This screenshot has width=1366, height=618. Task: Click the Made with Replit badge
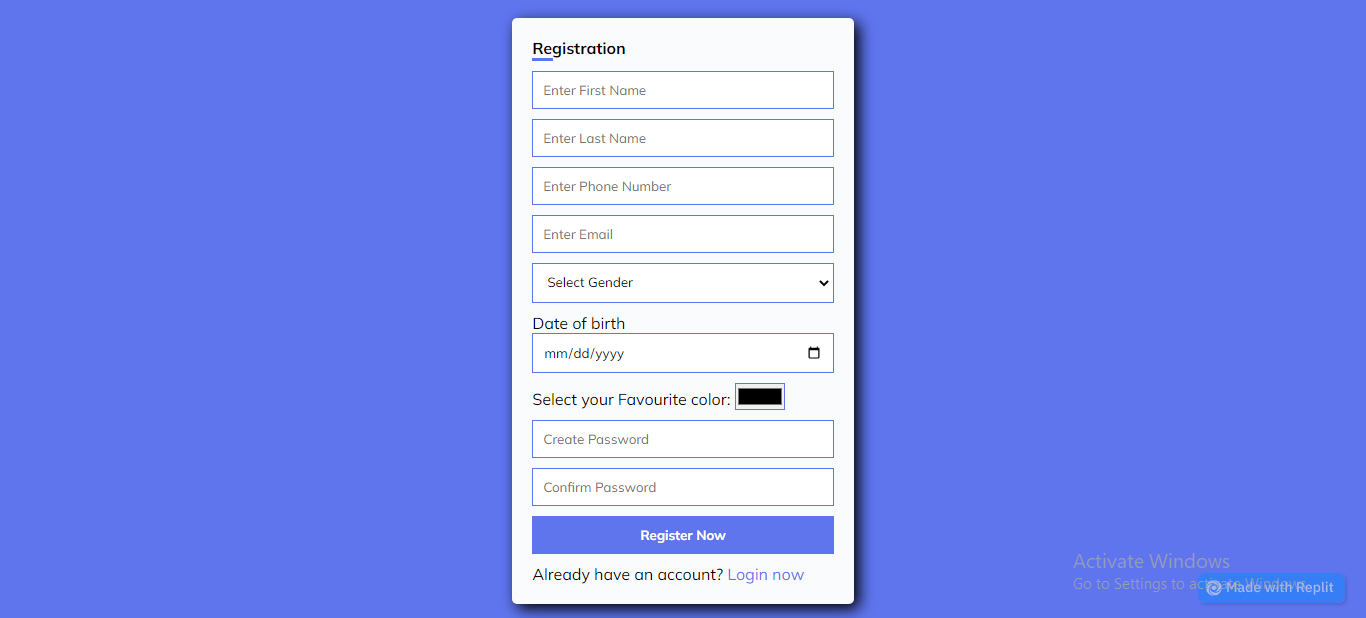1272,588
